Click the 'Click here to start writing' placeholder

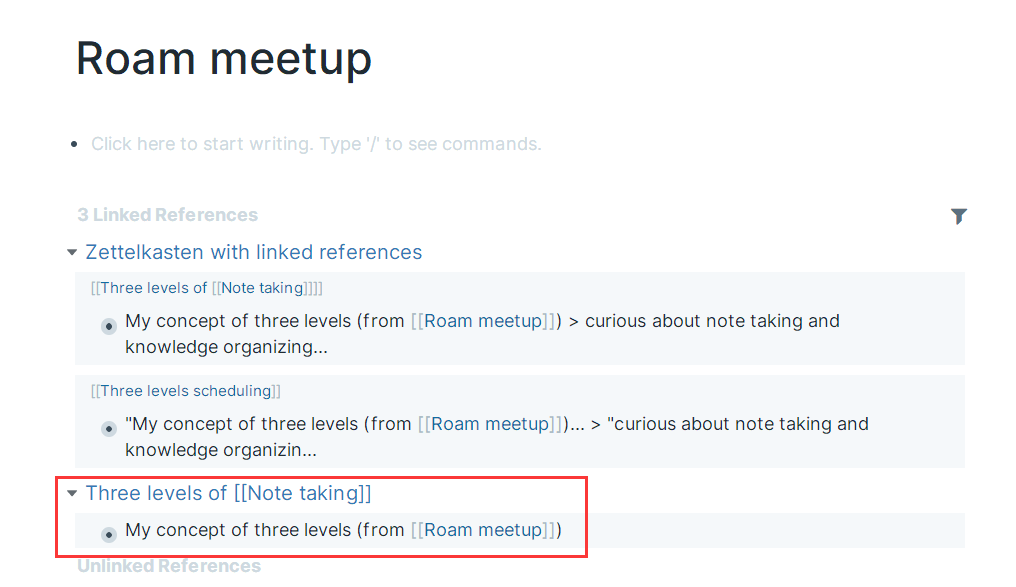tap(316, 144)
